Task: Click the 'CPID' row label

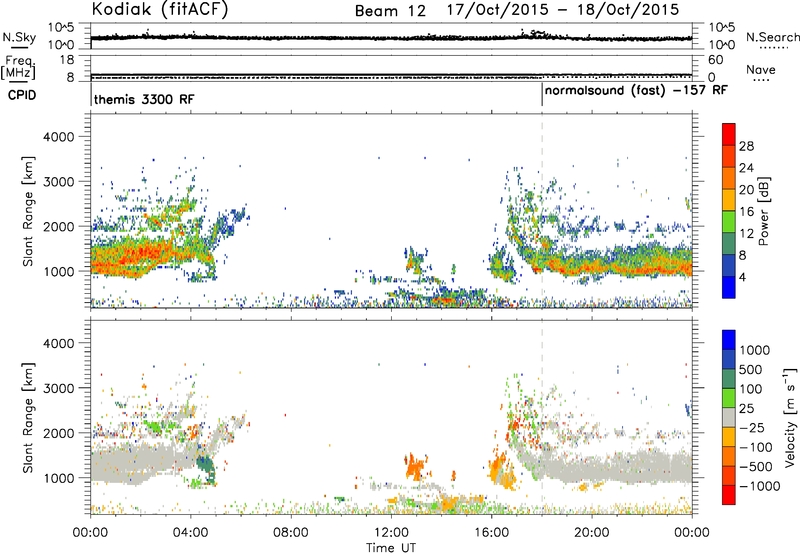Action: click(22, 95)
